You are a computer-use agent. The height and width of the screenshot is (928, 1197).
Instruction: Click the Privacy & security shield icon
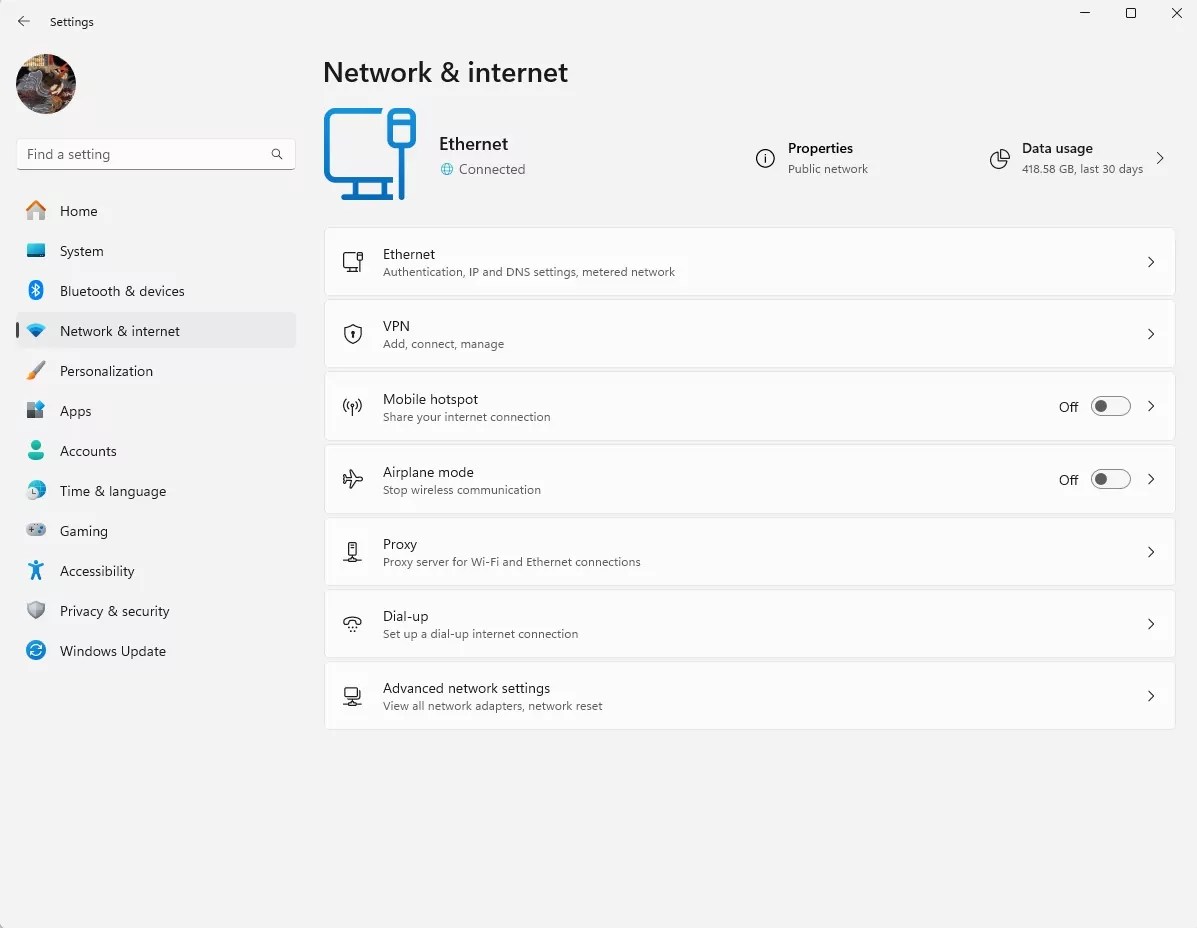(x=36, y=611)
